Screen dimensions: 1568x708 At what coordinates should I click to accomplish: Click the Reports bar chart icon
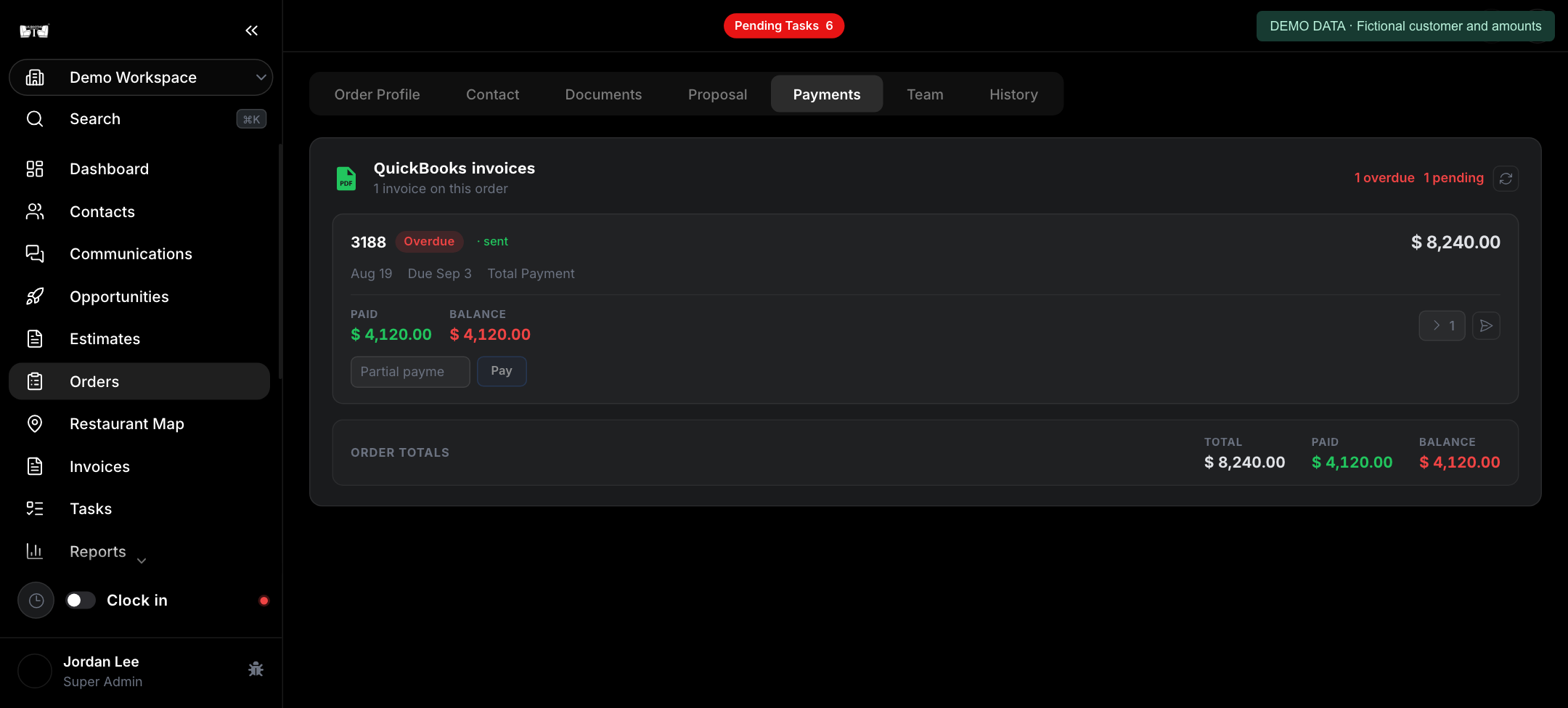(x=35, y=551)
